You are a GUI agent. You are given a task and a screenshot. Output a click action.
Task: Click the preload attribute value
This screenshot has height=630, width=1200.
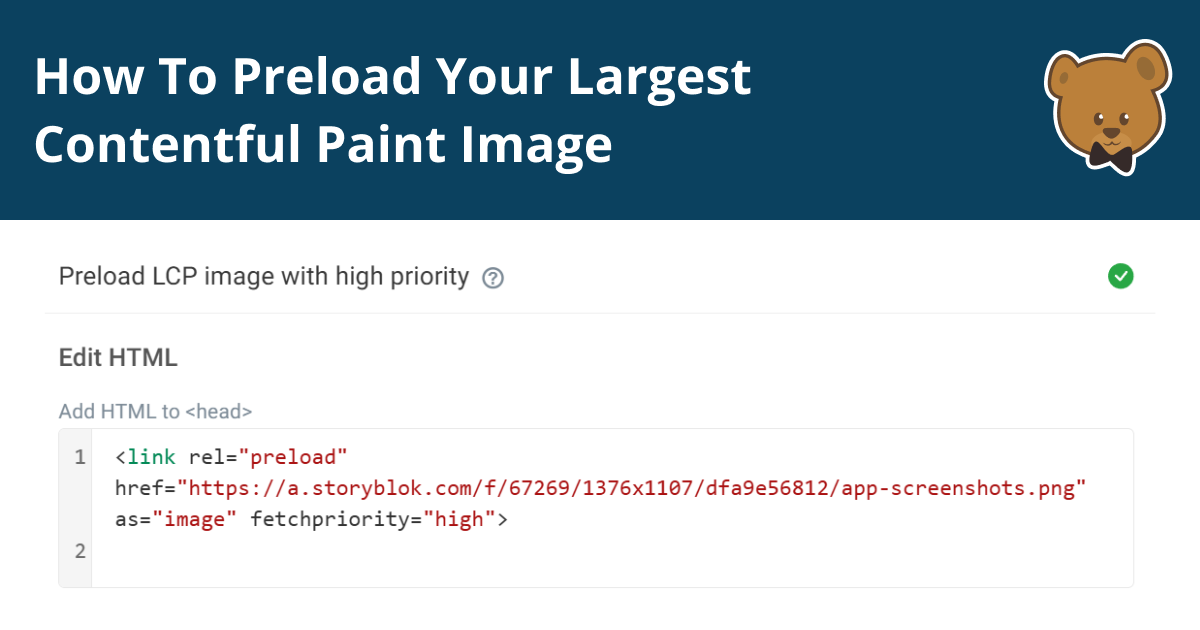point(296,456)
